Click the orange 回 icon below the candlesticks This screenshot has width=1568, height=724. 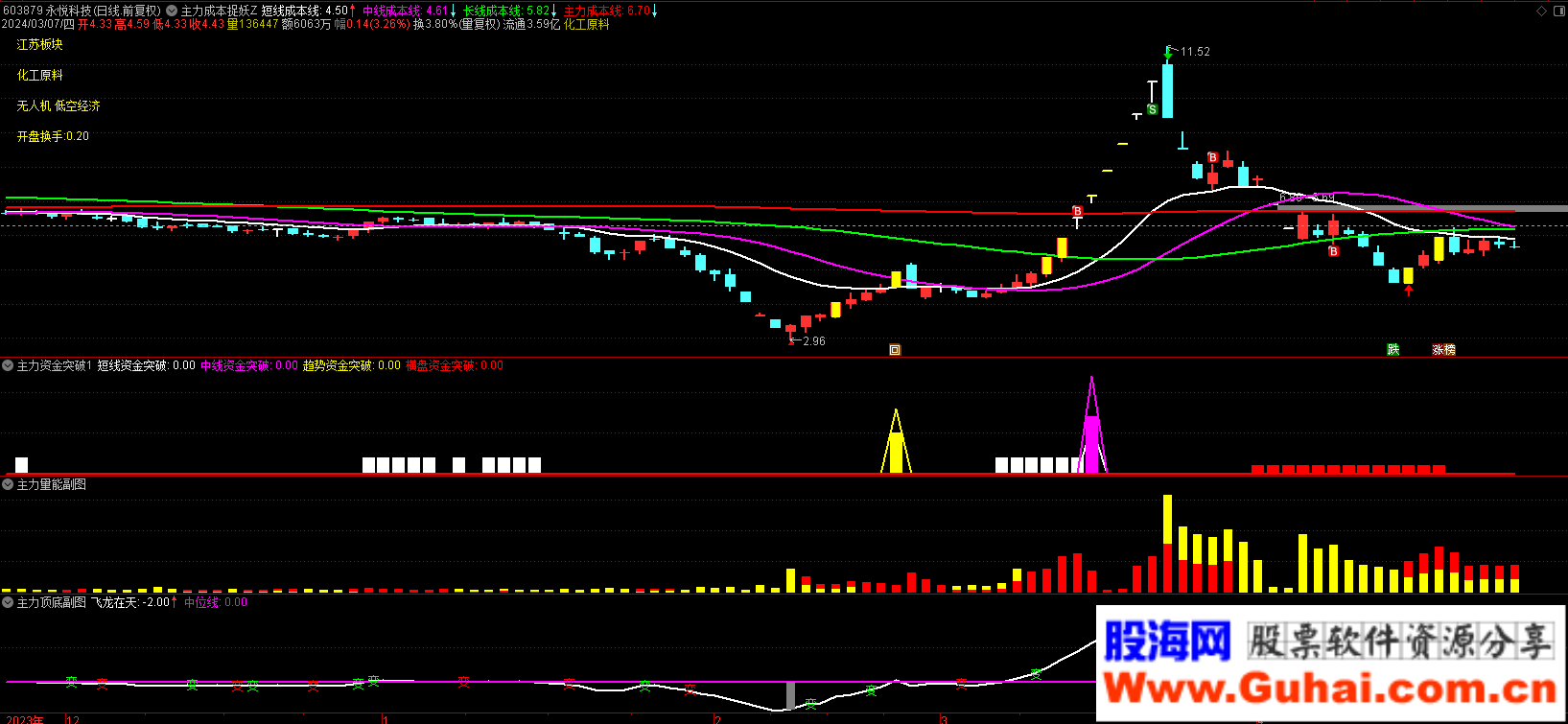coord(895,350)
